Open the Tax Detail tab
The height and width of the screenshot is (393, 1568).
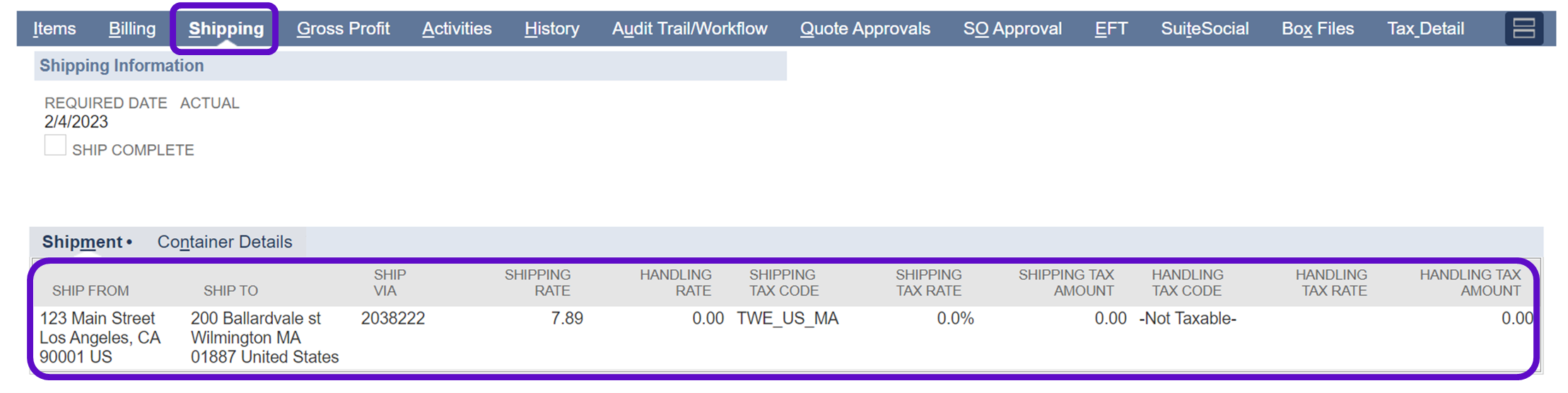pos(1425,29)
